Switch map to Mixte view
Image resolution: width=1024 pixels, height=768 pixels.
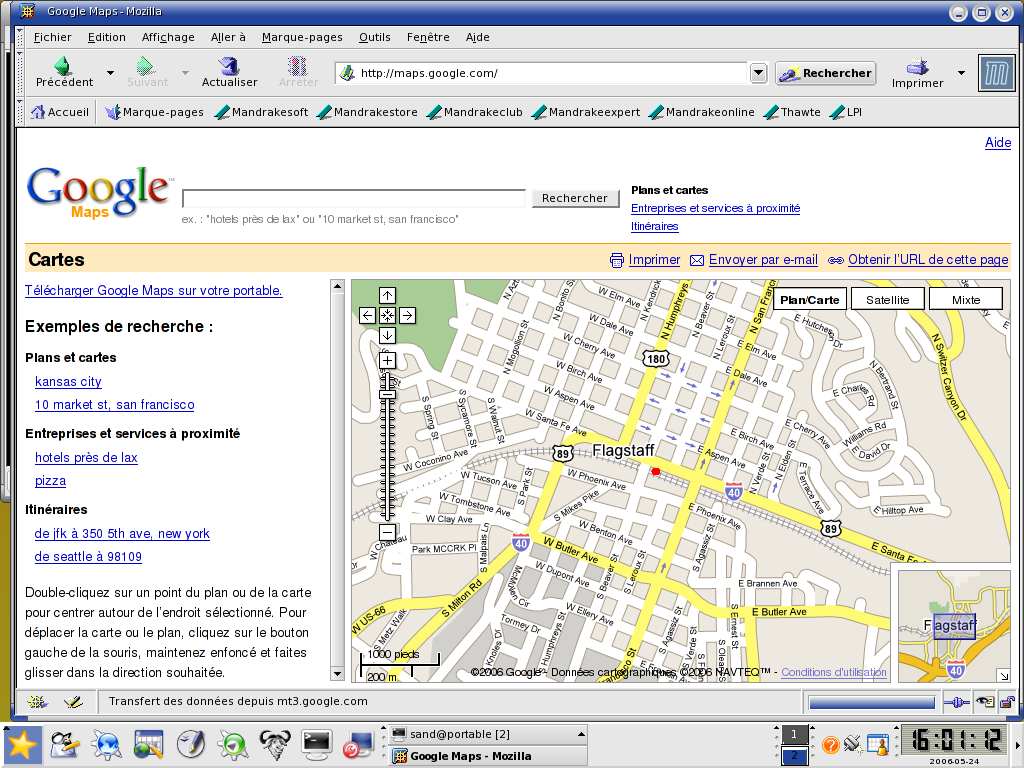tap(965, 299)
